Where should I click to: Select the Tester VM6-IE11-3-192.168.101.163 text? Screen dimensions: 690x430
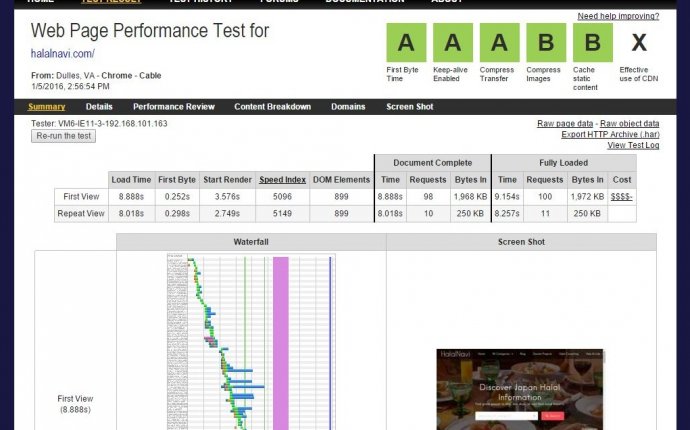pyautogui.click(x=99, y=124)
